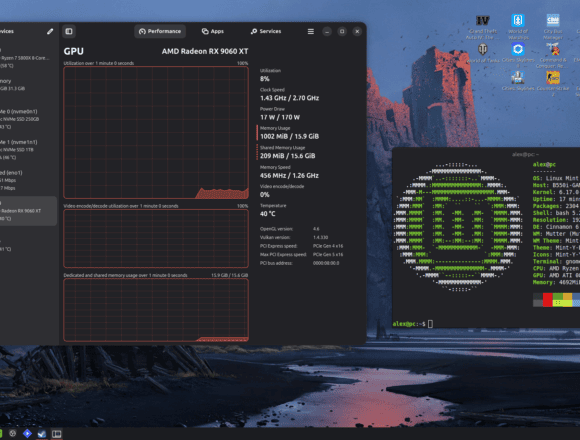Click the GPU utilization graph
Image resolution: width=580 pixels, height=440 pixels.
point(156,132)
